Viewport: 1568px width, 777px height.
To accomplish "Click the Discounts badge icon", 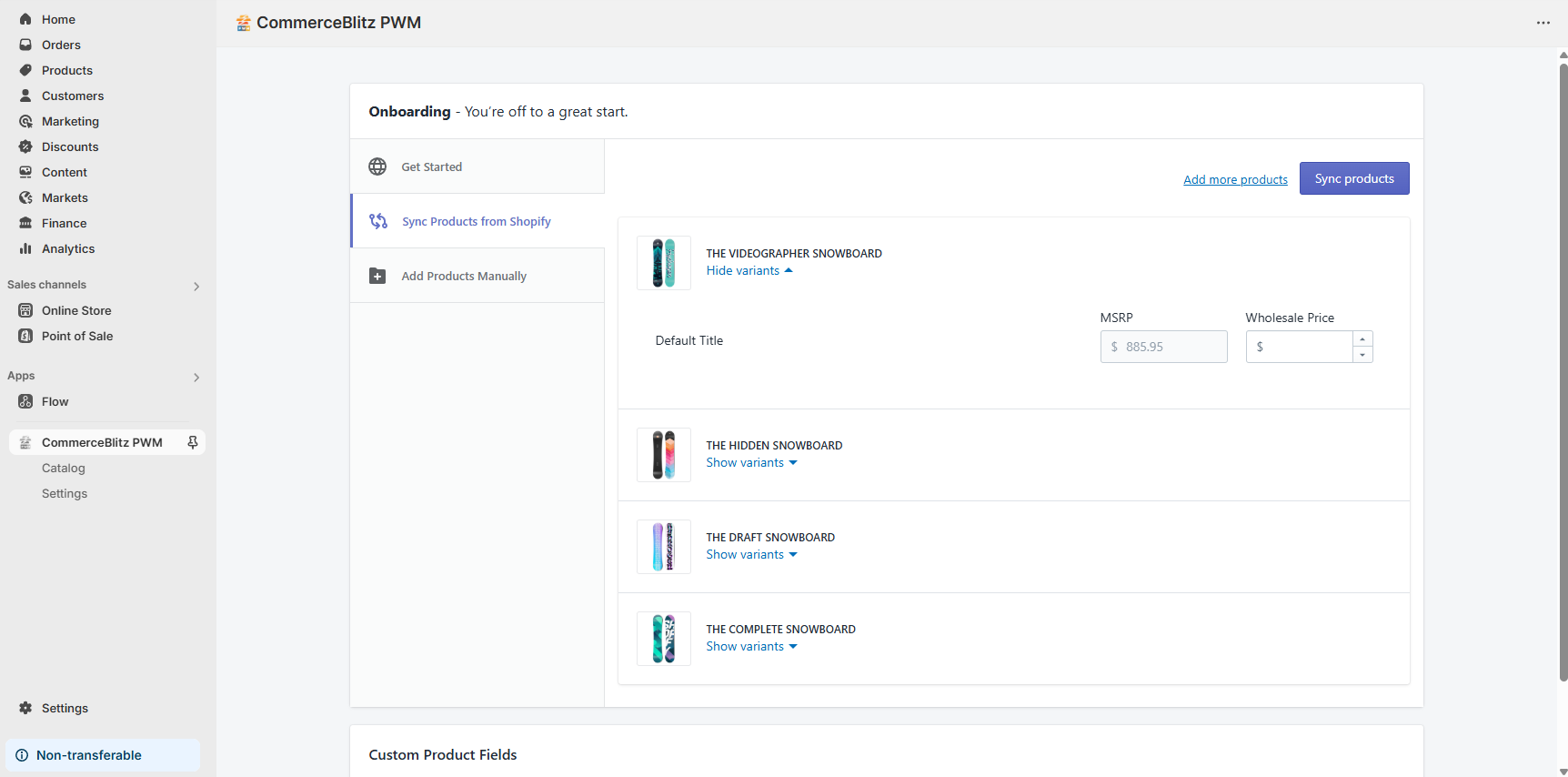I will pos(25,146).
